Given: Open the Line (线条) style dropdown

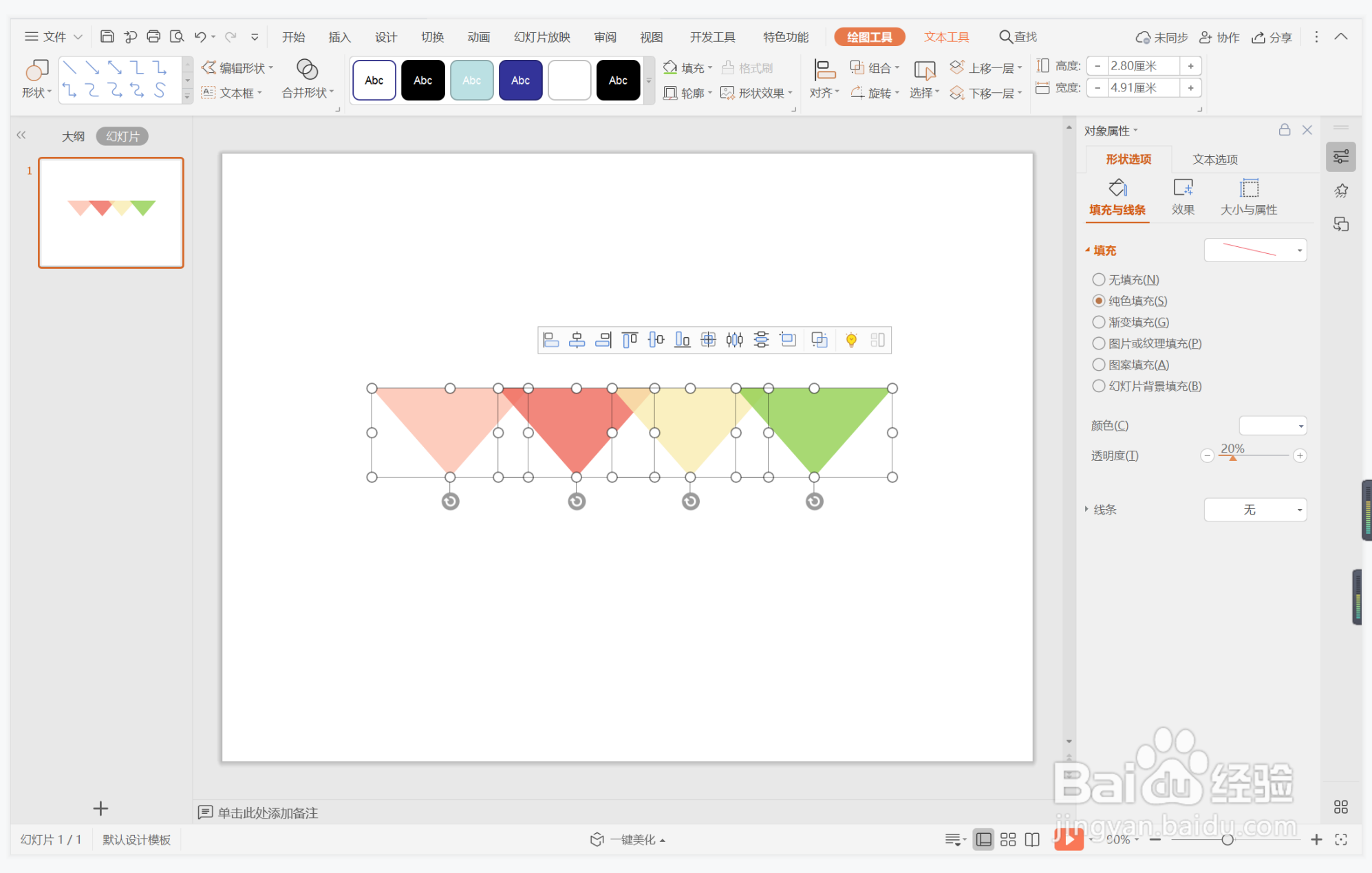Looking at the screenshot, I should tap(1255, 510).
